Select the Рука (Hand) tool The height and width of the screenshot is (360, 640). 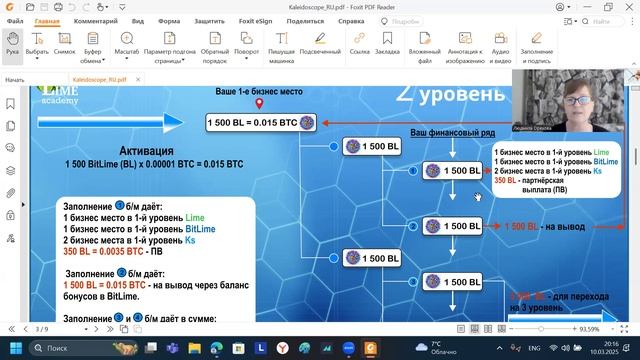click(12, 46)
